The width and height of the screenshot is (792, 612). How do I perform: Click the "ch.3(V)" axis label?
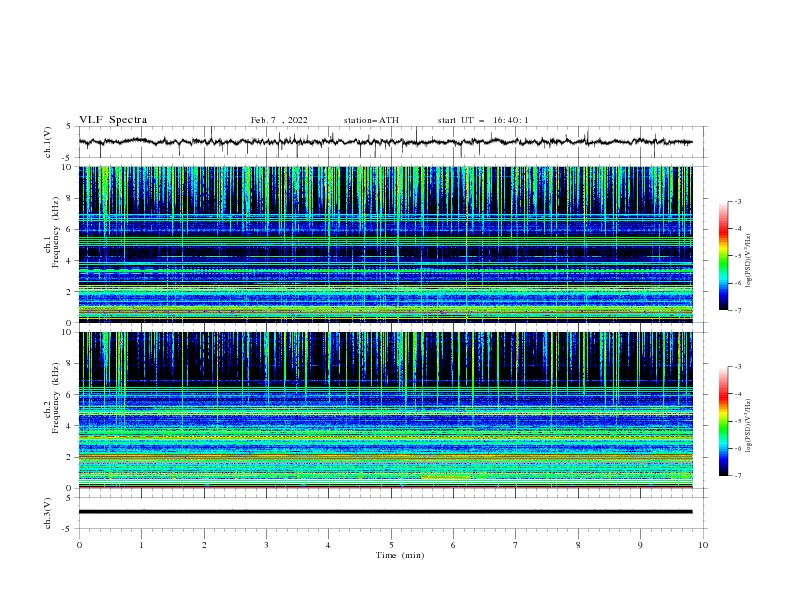[x=48, y=513]
